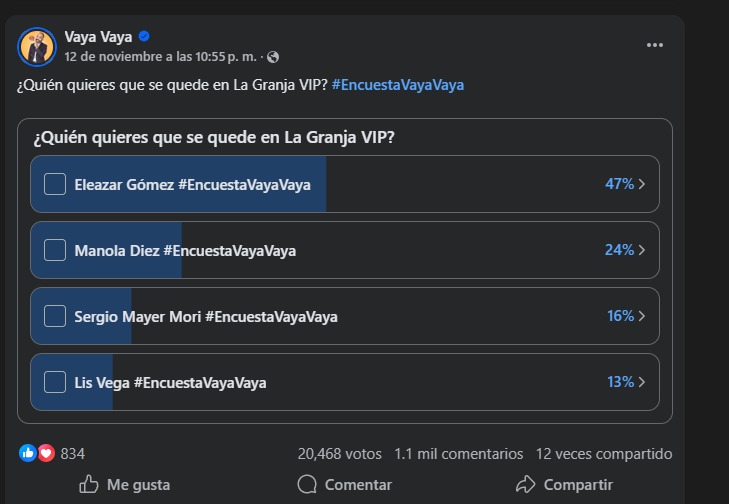
Task: View the 12 veces compartido list
Action: (604, 453)
